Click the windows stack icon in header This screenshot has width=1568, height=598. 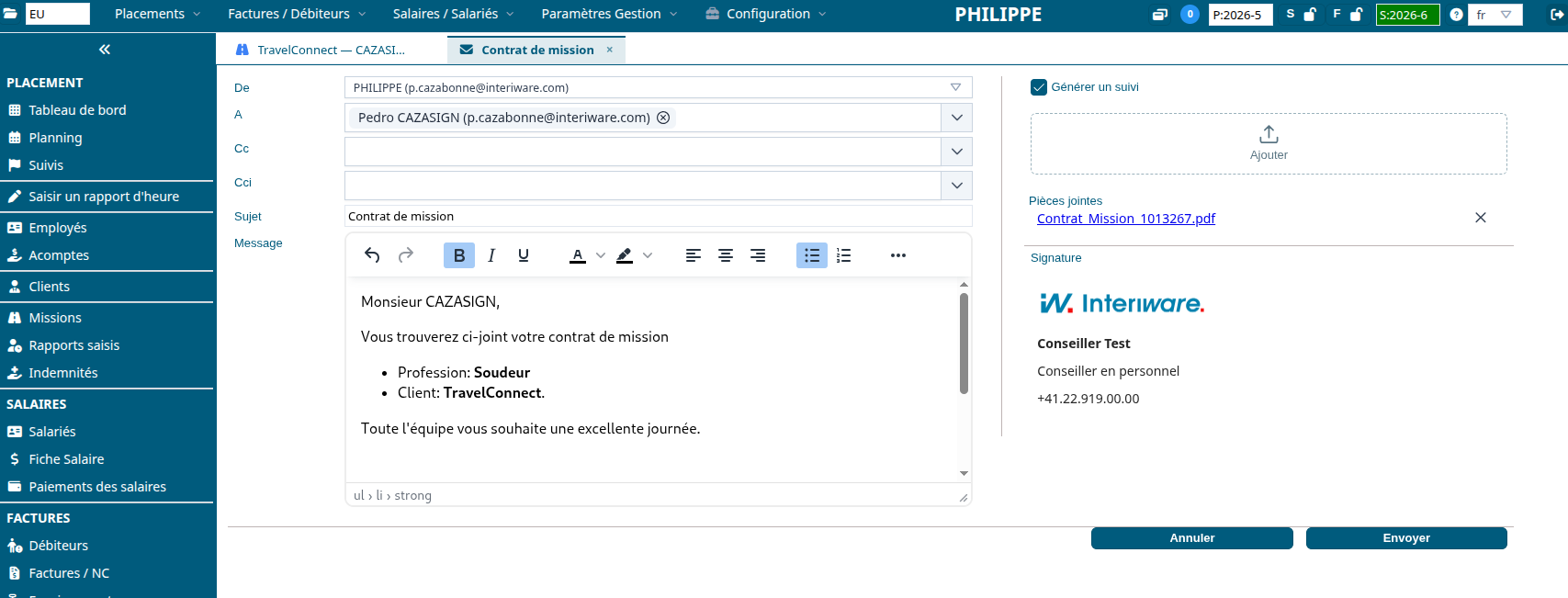tap(1160, 15)
